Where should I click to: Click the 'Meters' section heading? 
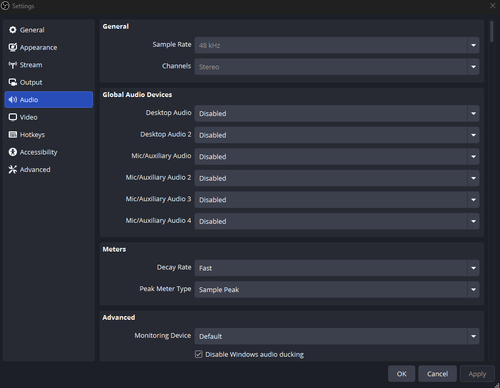point(114,249)
